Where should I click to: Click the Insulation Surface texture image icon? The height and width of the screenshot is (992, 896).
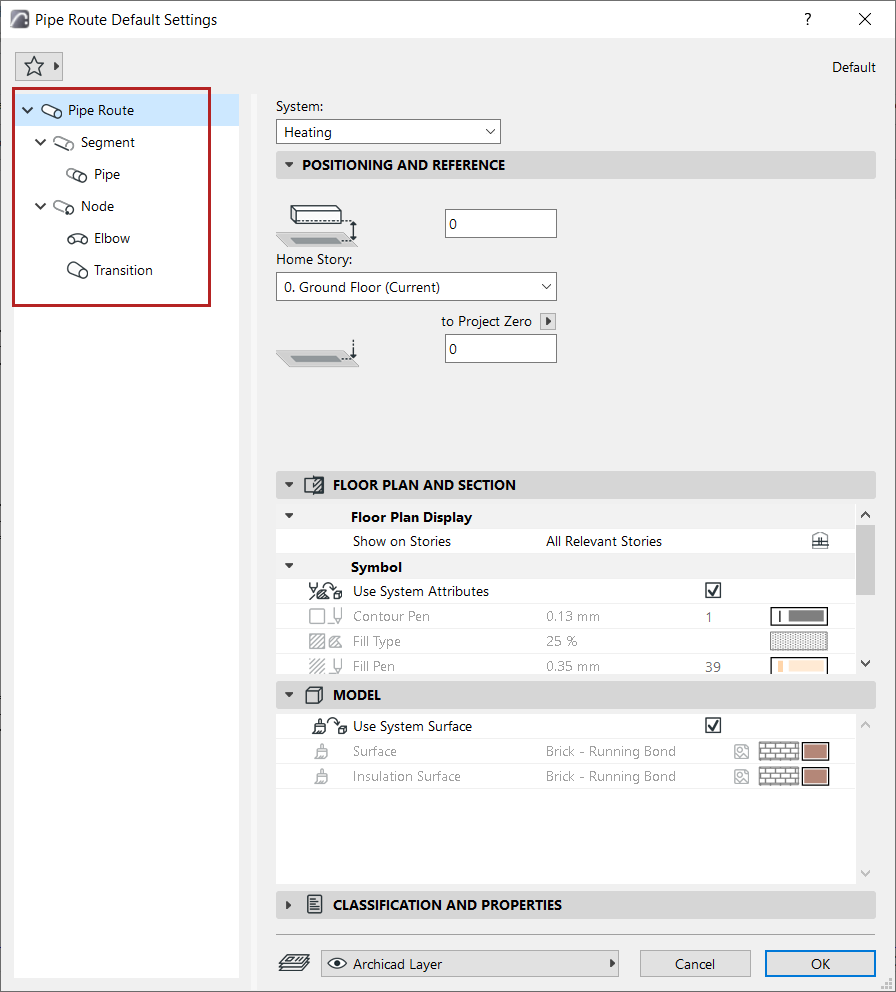click(741, 776)
